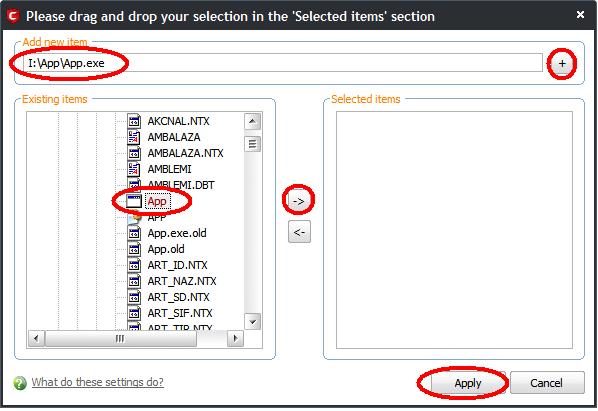
Task: Click the AMBLEMI file icon
Action: (x=134, y=169)
